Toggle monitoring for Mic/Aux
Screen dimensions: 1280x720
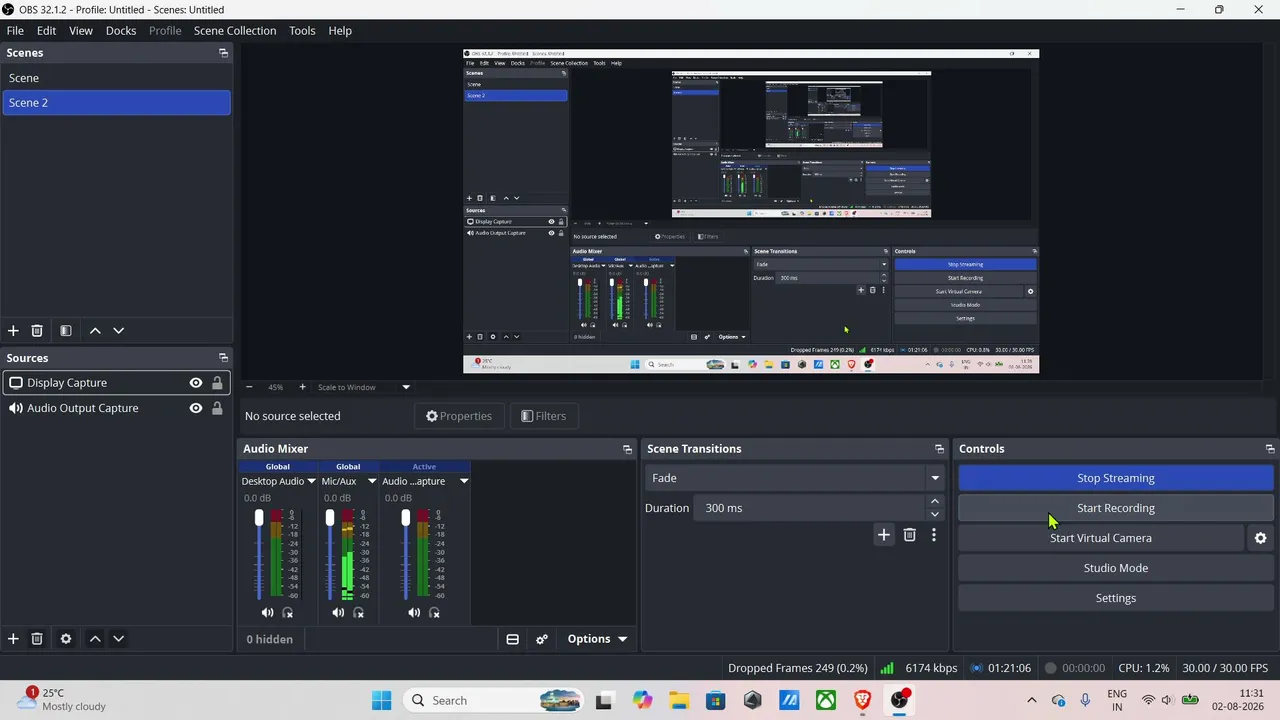point(359,613)
